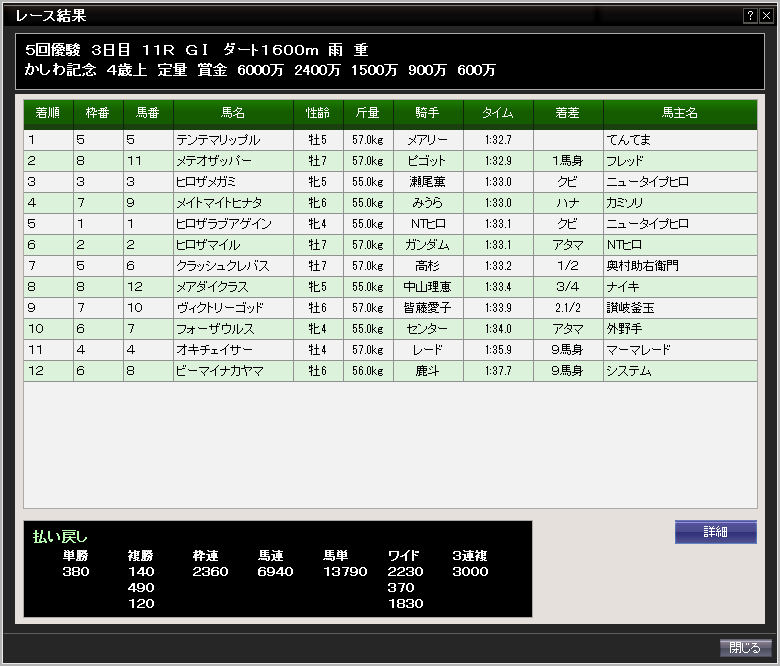Sort by 着順 column header

(x=48, y=113)
